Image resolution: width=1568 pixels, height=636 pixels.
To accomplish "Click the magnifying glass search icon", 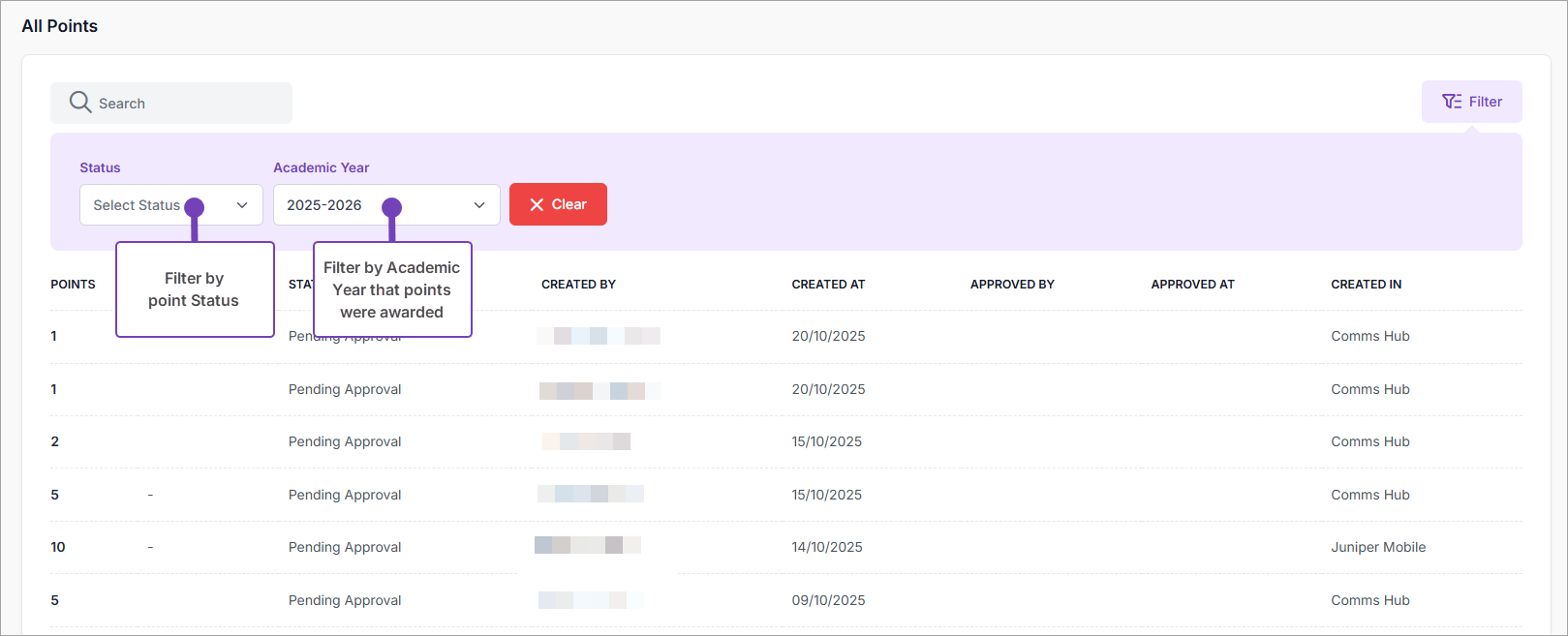I will pos(80,103).
